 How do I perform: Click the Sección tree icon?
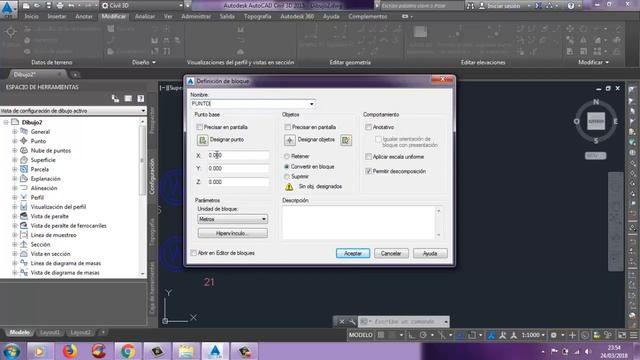pyautogui.click(x=24, y=244)
